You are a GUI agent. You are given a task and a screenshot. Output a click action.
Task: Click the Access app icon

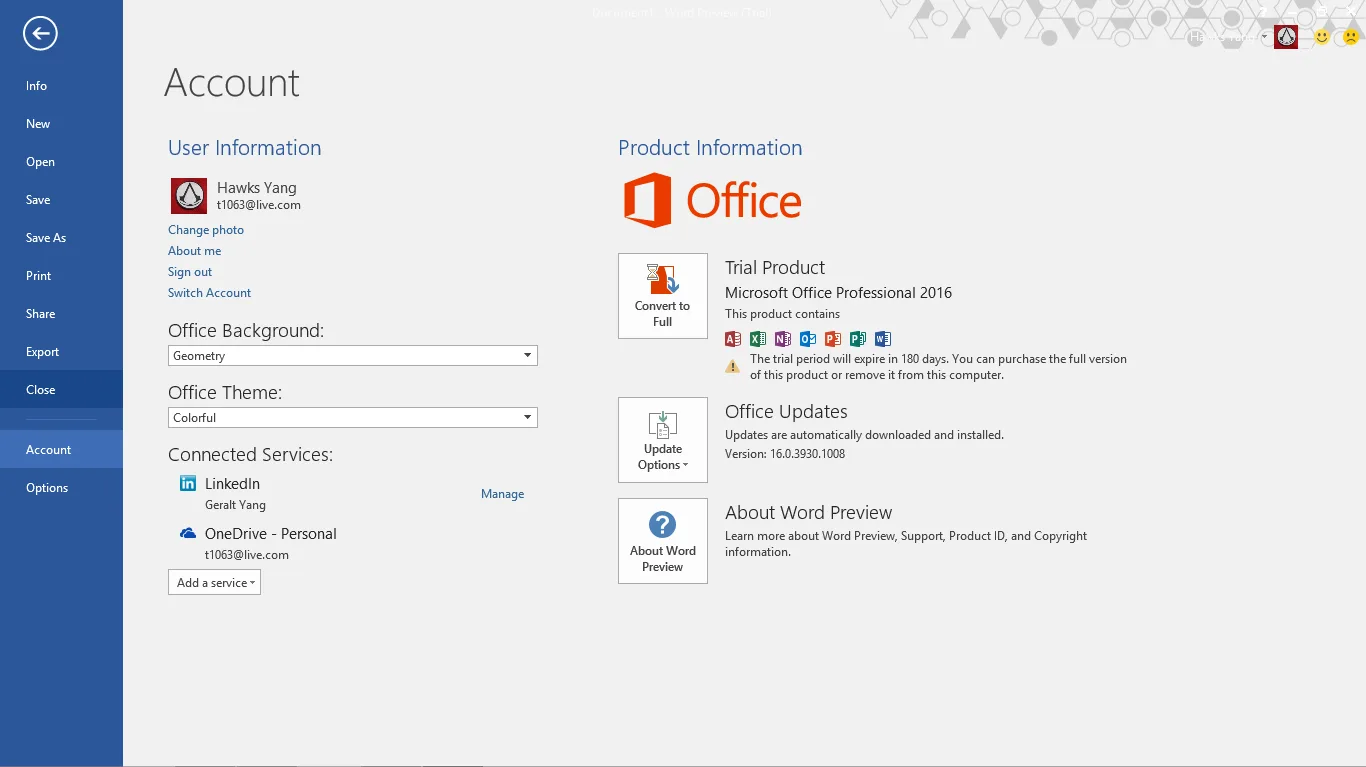point(733,339)
